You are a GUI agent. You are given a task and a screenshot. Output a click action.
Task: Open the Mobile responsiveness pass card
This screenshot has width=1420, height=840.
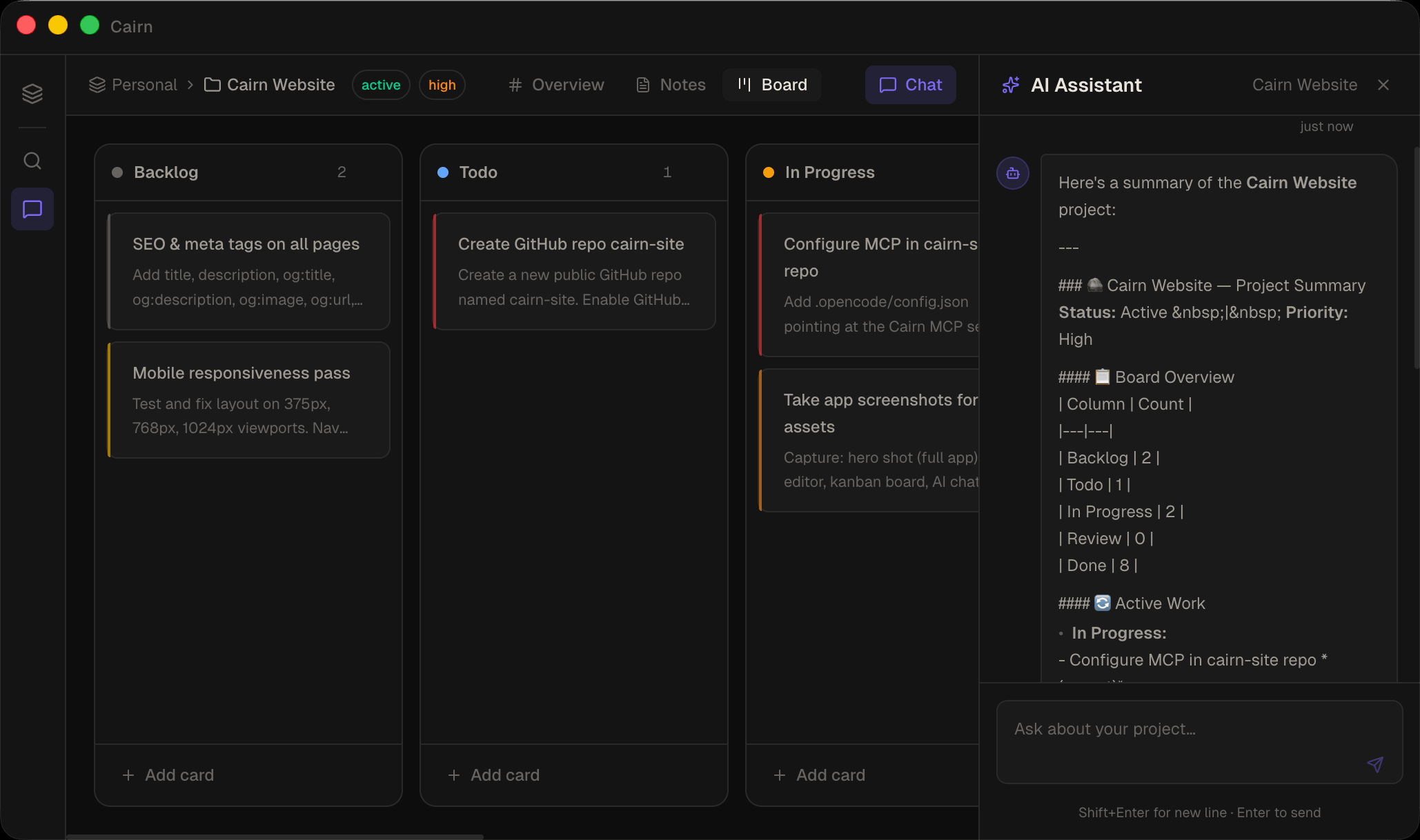[249, 400]
